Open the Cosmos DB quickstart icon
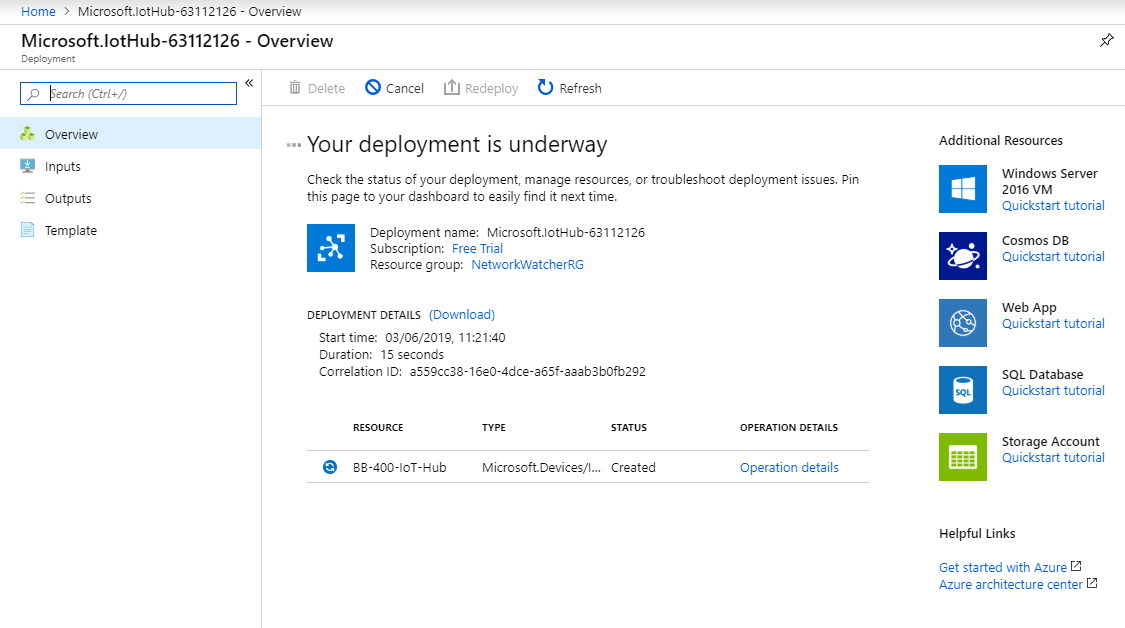This screenshot has height=628, width=1125. (x=962, y=255)
